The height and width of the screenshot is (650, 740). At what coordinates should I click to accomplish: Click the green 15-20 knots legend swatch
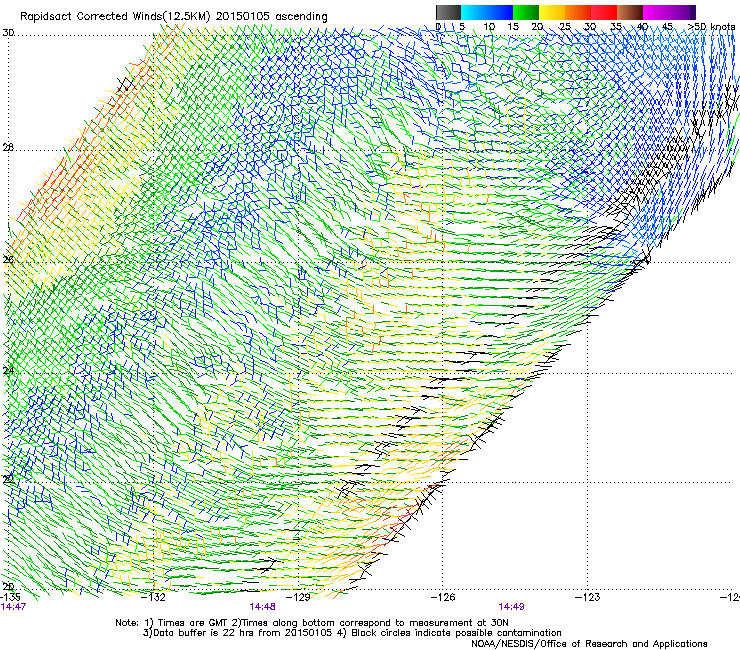click(x=526, y=12)
